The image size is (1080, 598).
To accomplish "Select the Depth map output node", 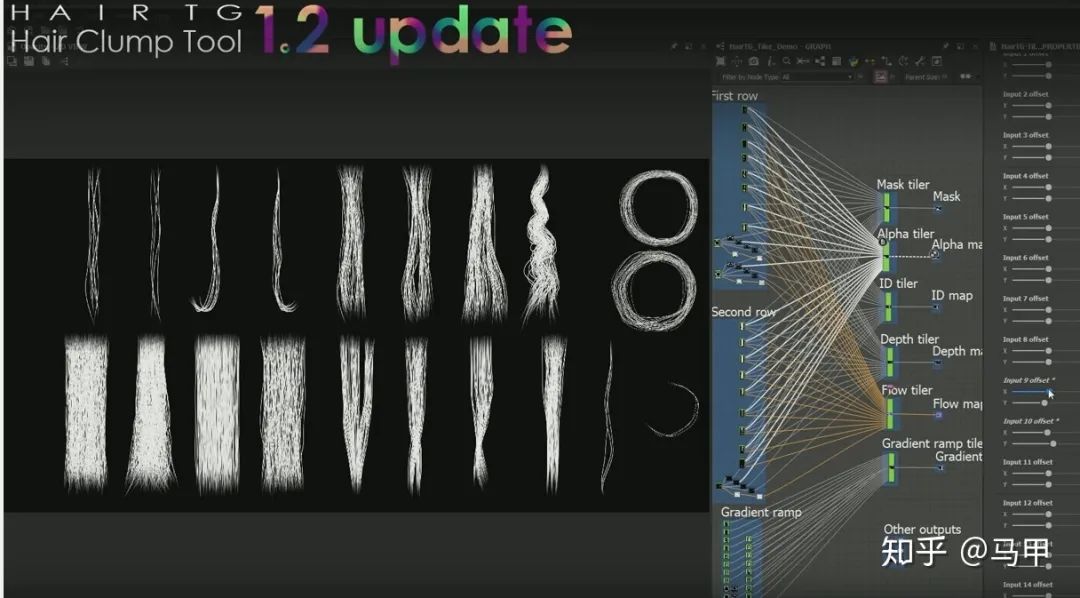I will point(937,362).
